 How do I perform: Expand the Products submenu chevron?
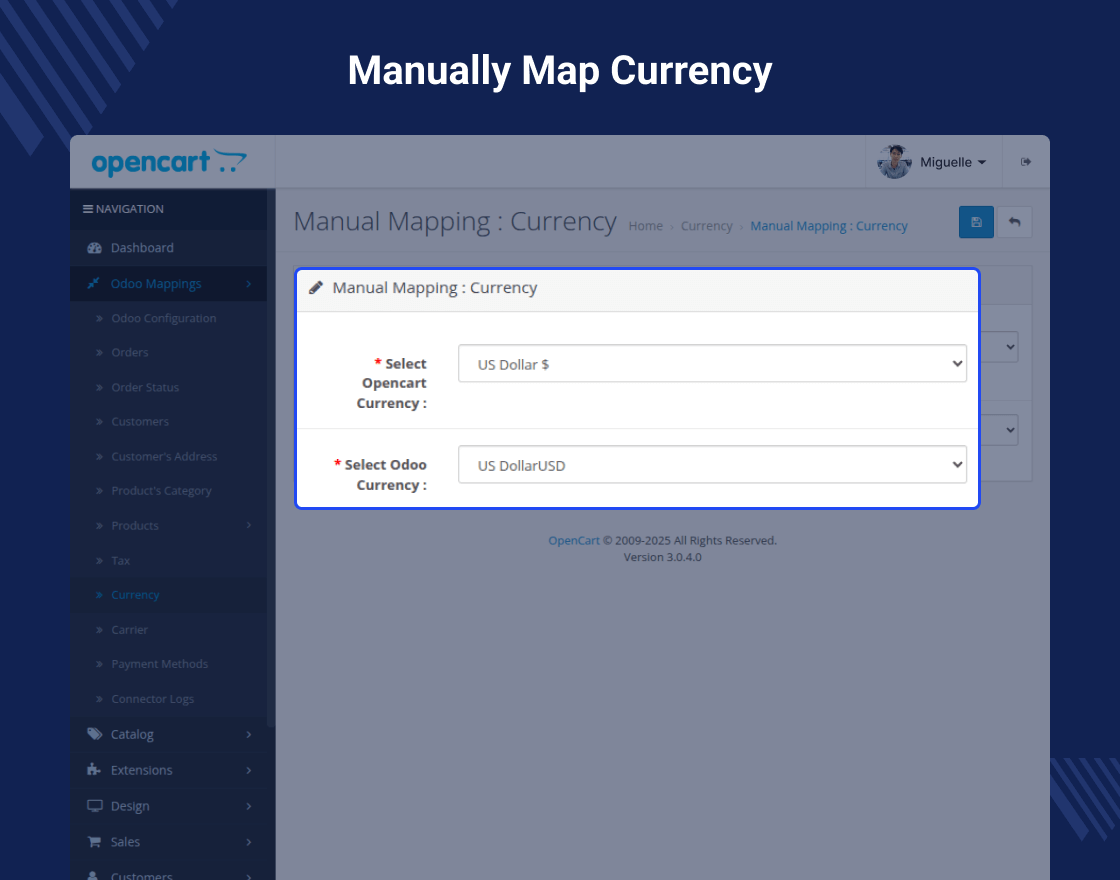249,526
